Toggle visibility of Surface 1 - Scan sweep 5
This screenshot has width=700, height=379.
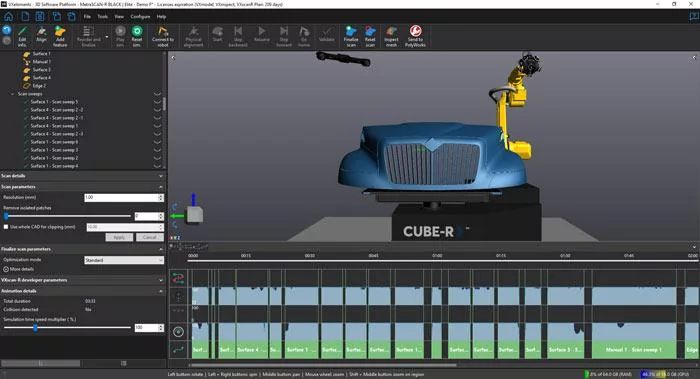157,102
